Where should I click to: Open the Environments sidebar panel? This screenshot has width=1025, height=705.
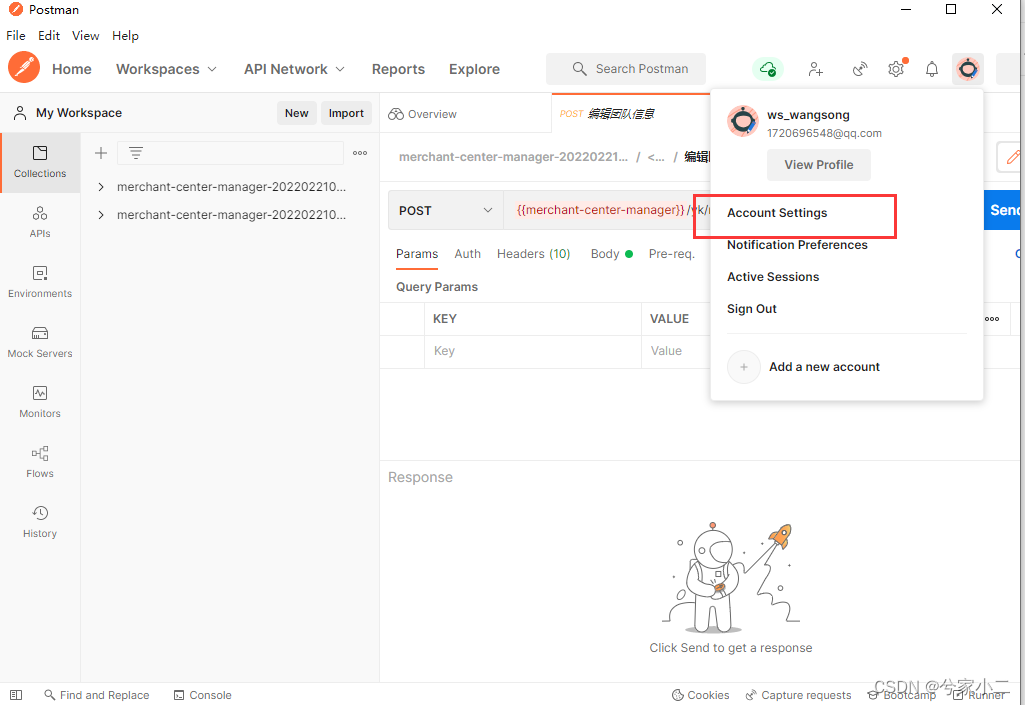point(40,282)
